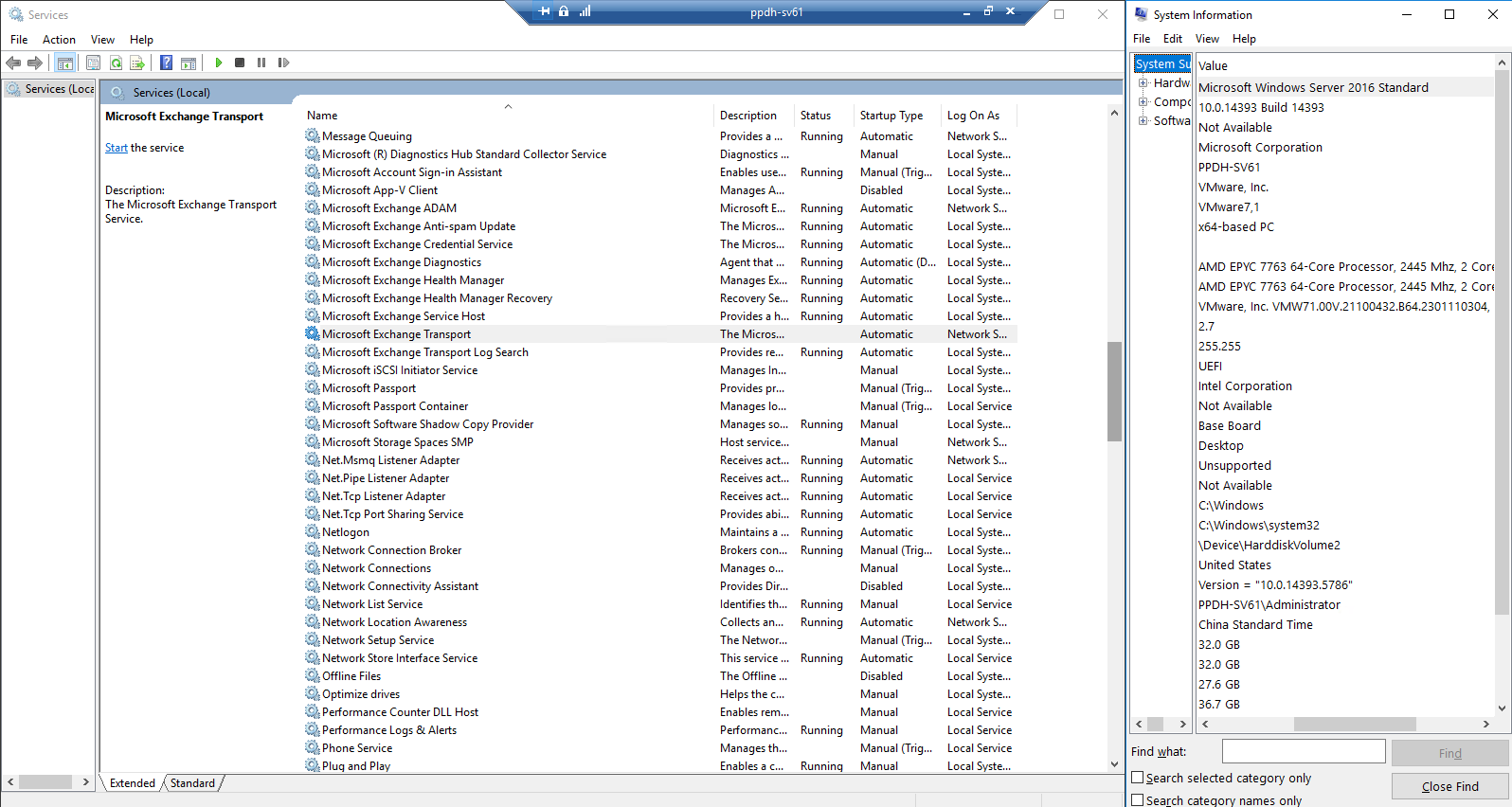The height and width of the screenshot is (807, 1512).
Task: Select Services (Local) in console tree
Action: 50,89
